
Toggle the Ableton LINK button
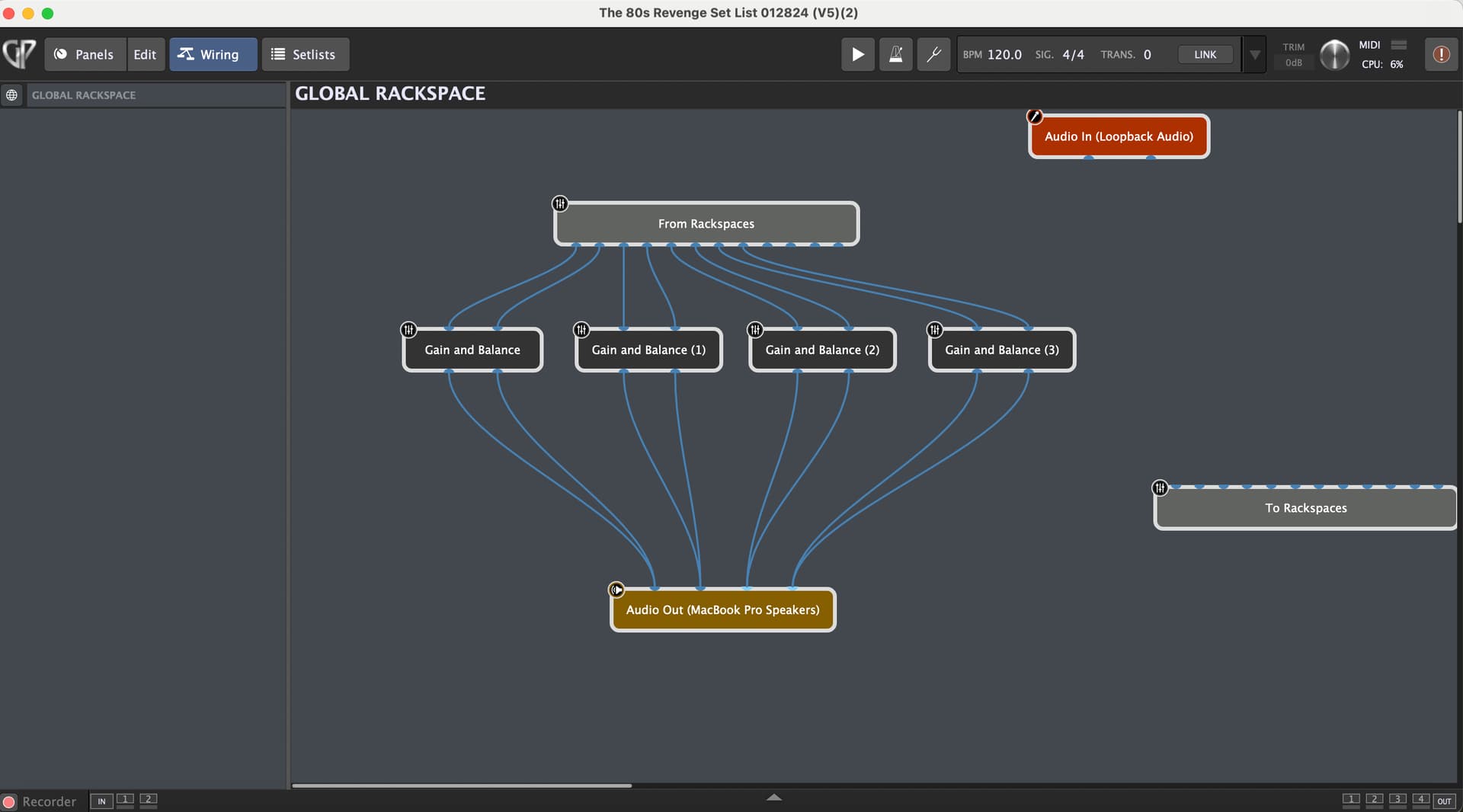click(x=1205, y=54)
